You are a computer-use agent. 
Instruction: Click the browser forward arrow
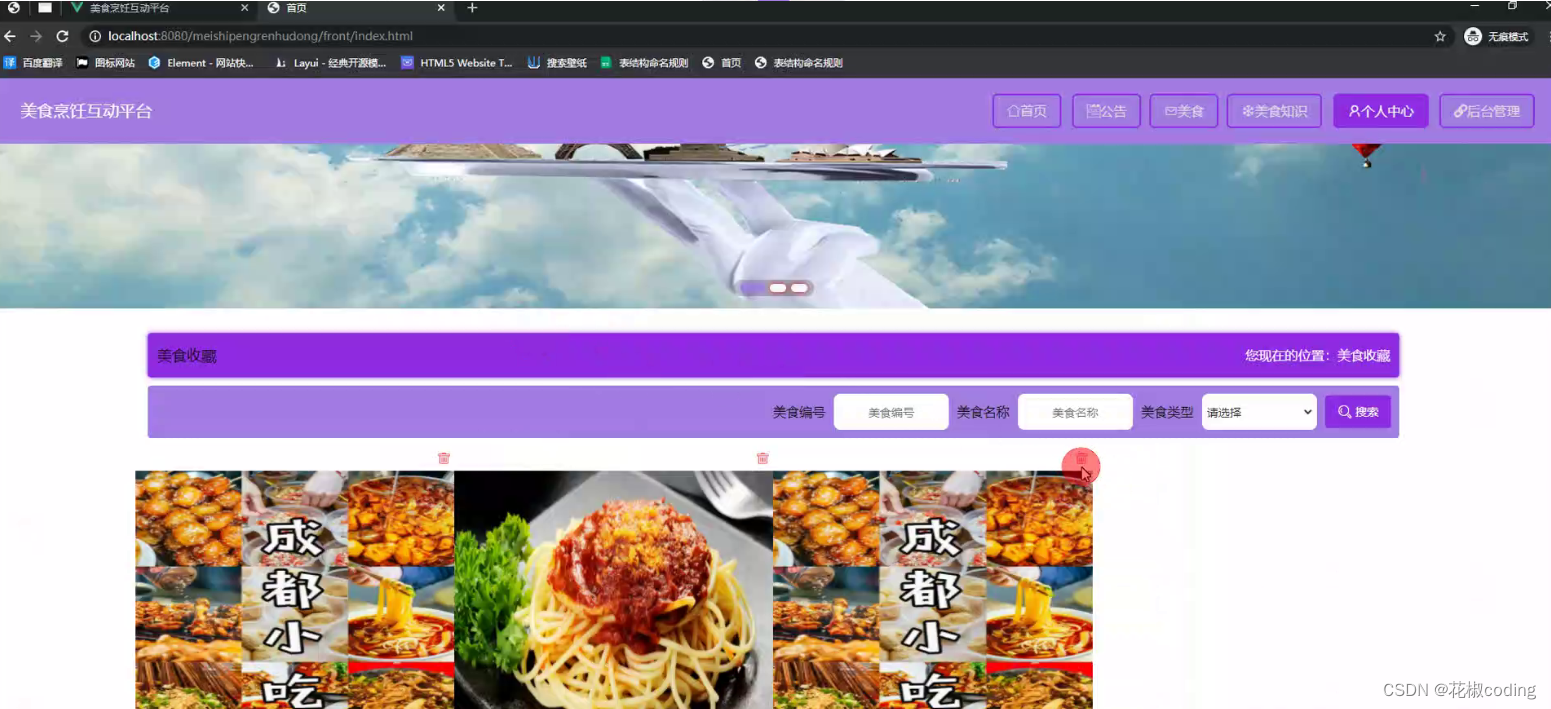click(36, 36)
